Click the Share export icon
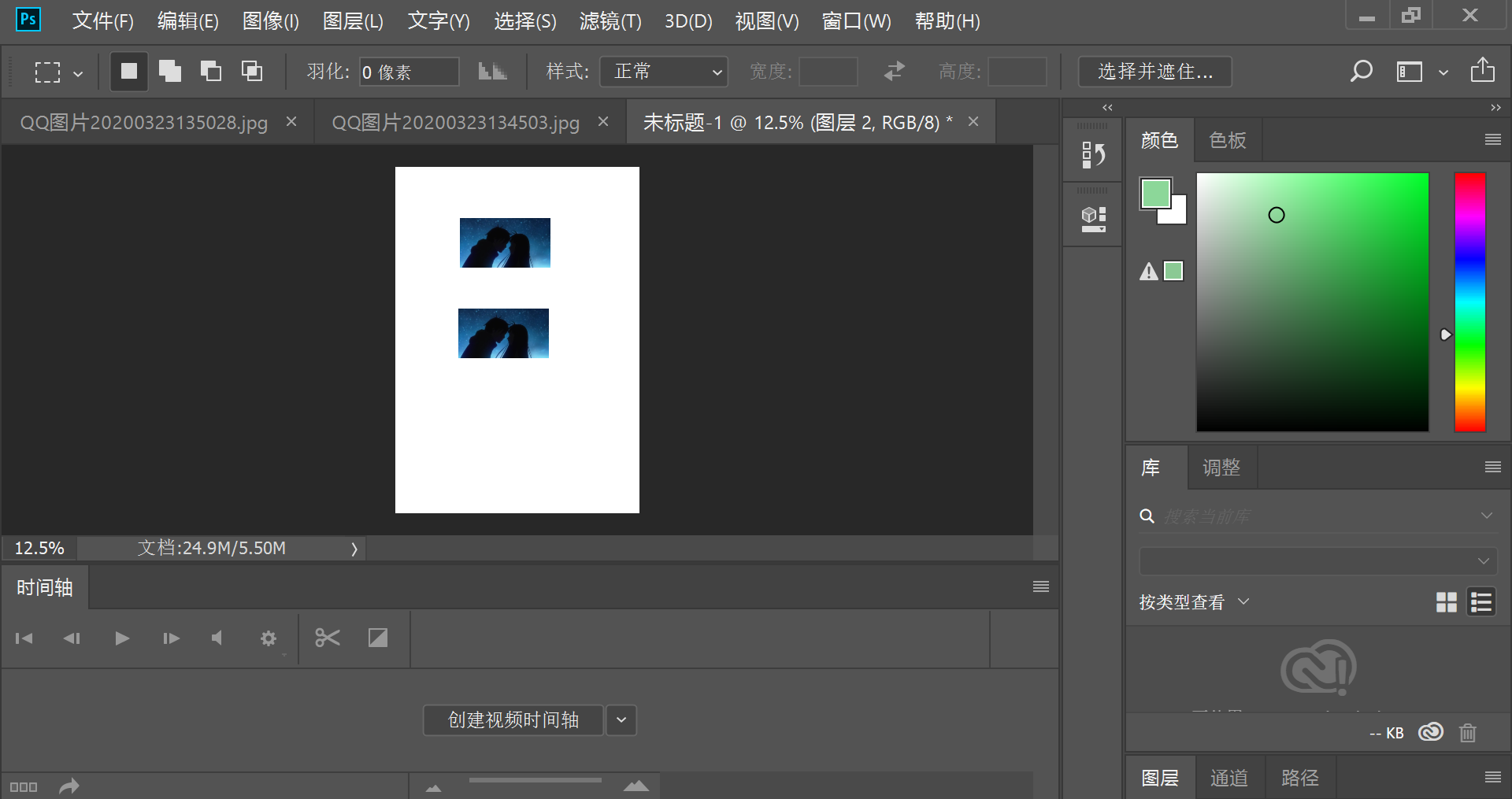The height and width of the screenshot is (799, 1512). click(1482, 71)
